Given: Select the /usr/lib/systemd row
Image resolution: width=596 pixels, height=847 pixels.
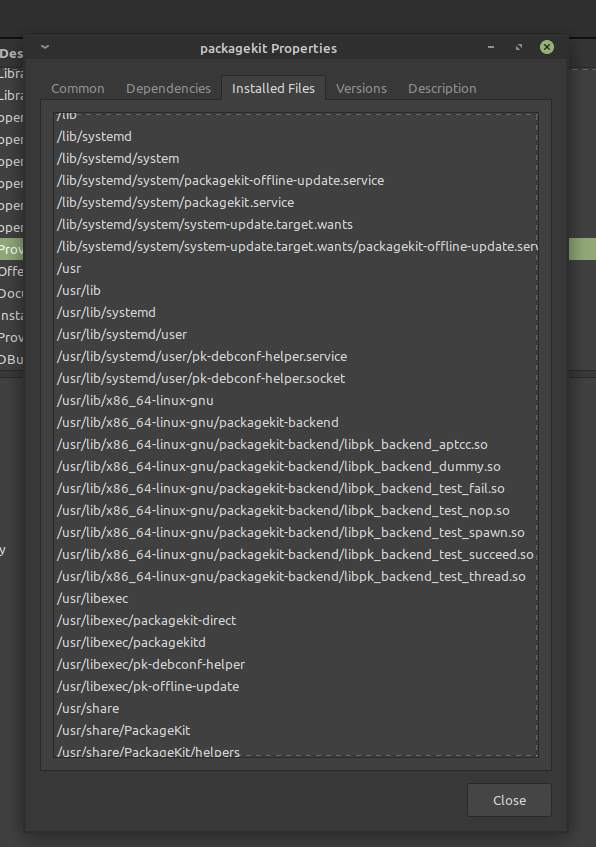Looking at the screenshot, I should [x=296, y=313].
